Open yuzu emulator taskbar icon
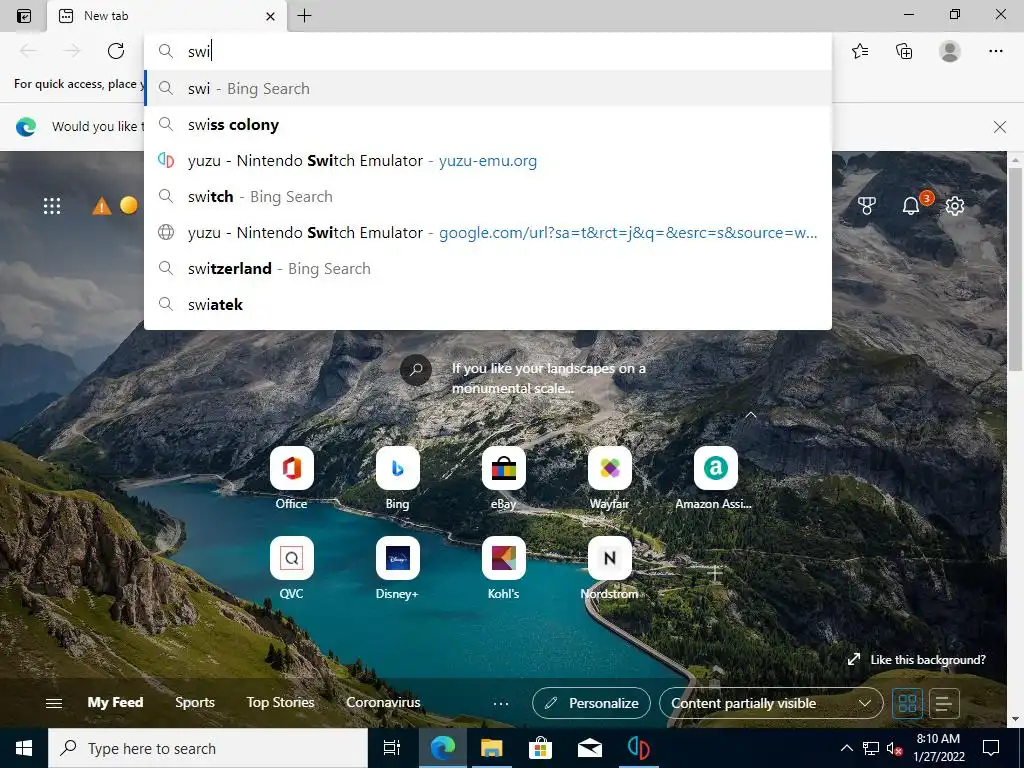Viewport: 1024px width, 768px height. click(x=638, y=748)
